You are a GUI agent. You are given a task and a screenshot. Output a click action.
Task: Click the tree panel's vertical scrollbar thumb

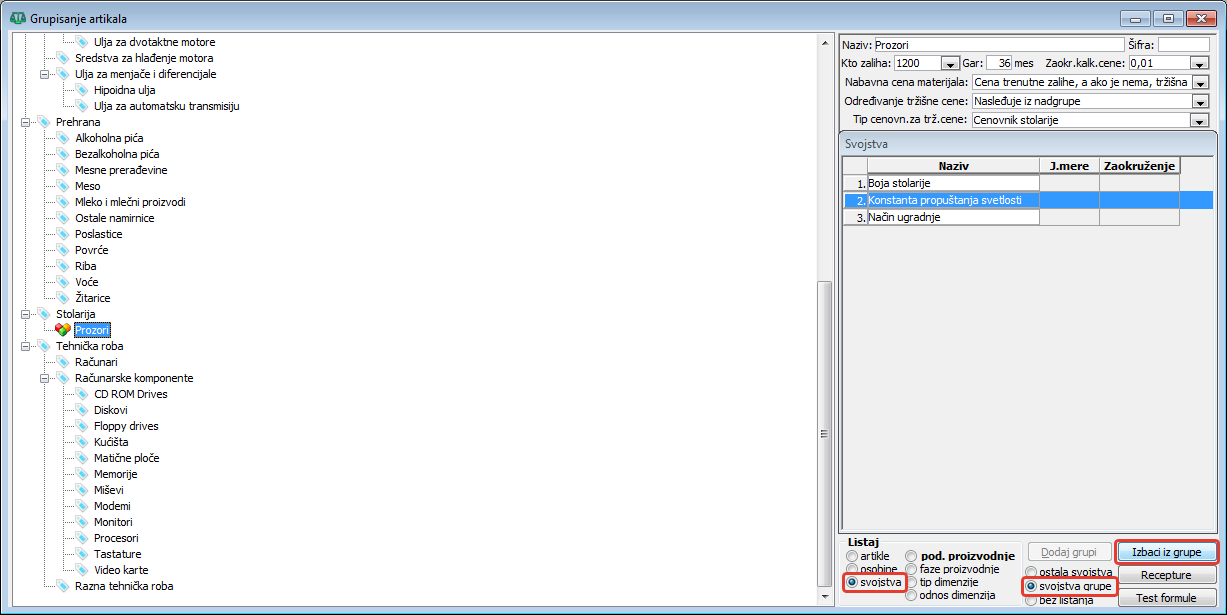tap(825, 435)
